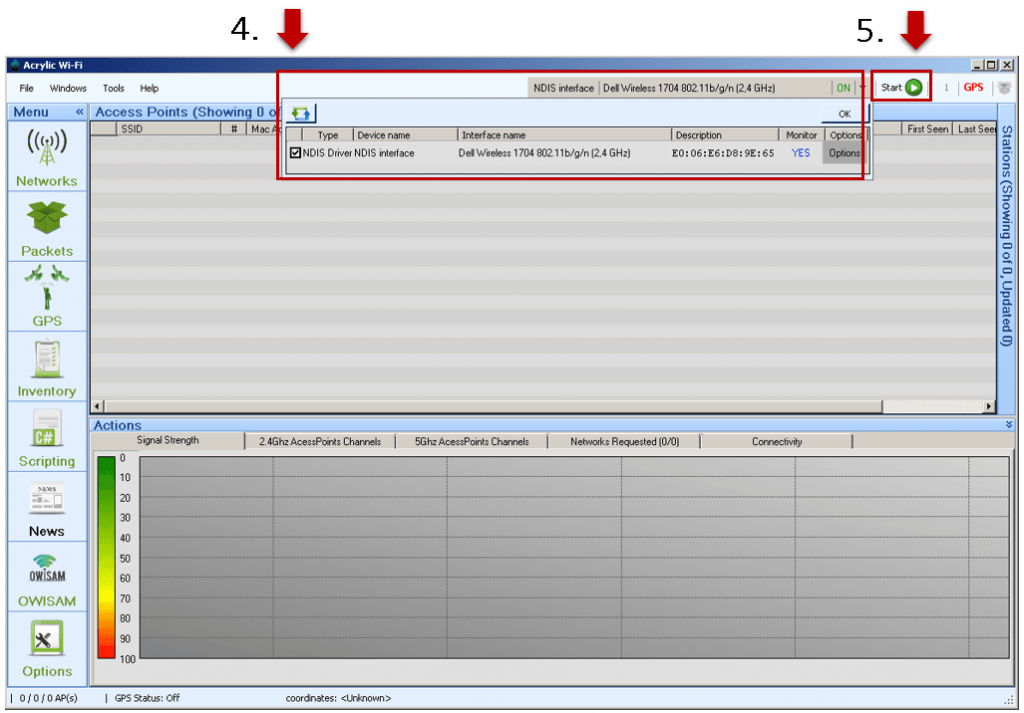
Task: Click the number 1 counter in toolbar
Action: pyautogui.click(x=946, y=87)
